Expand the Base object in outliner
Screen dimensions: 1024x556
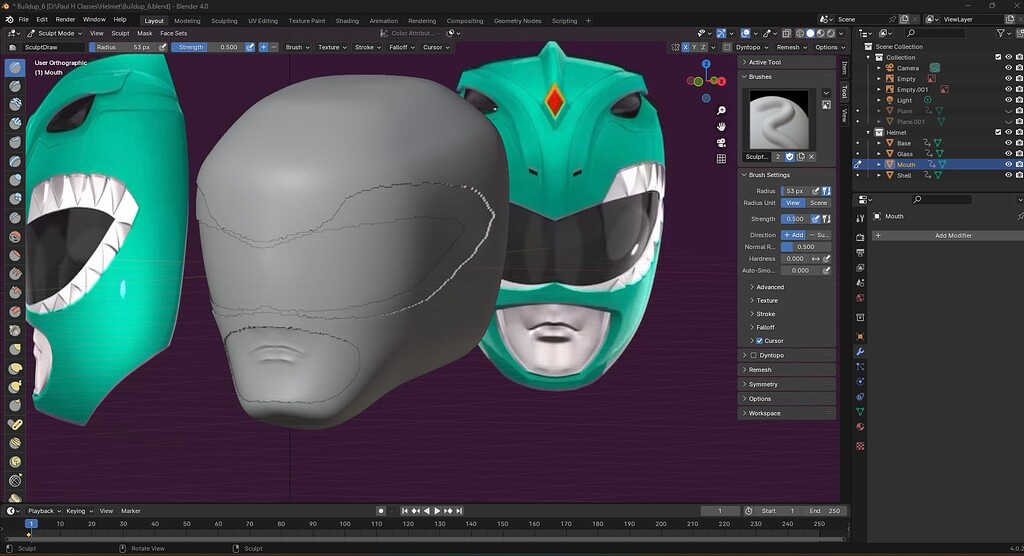879,143
